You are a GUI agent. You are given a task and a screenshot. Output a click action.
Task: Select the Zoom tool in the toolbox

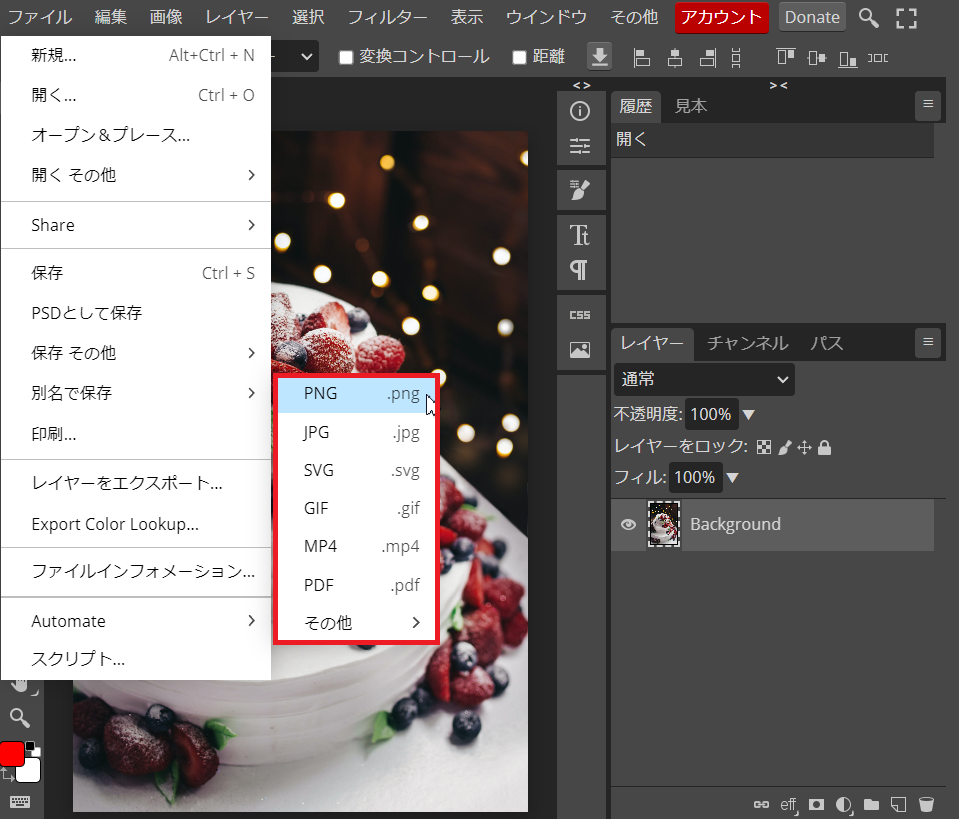pos(20,717)
